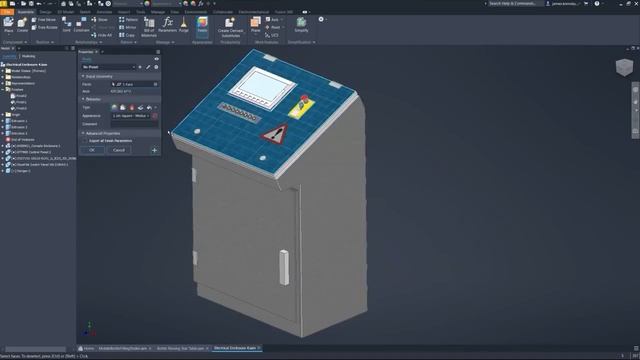
Task: Click Hide All relationships
Action: pos(102,35)
